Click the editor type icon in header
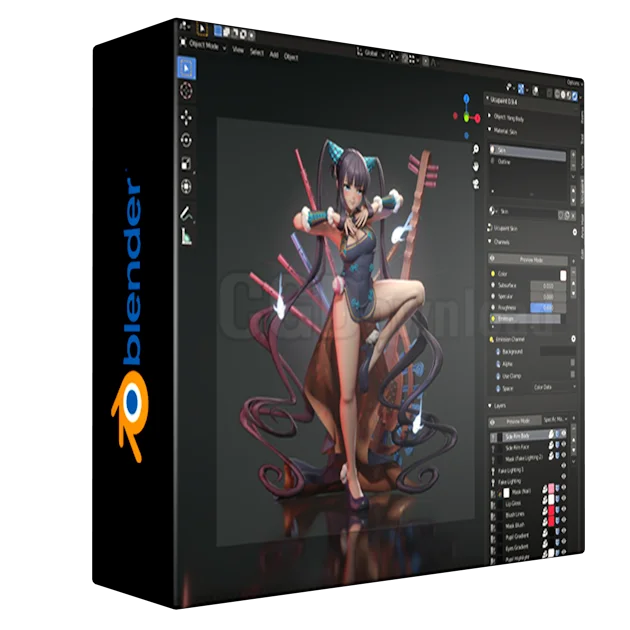Viewport: 630px width, 630px height. (x=184, y=26)
